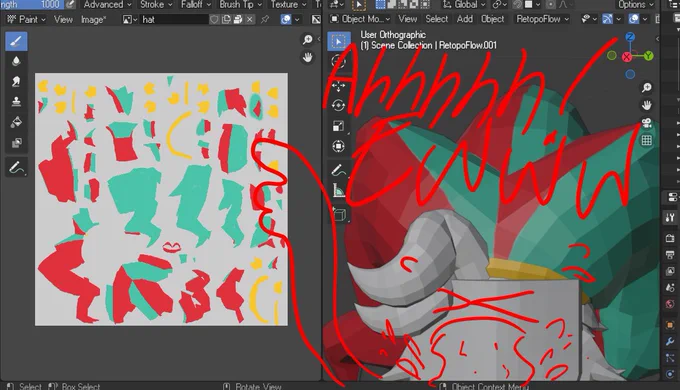Open the RetopoFlow dropdown menu
This screenshot has height=390, width=680.
(542, 19)
